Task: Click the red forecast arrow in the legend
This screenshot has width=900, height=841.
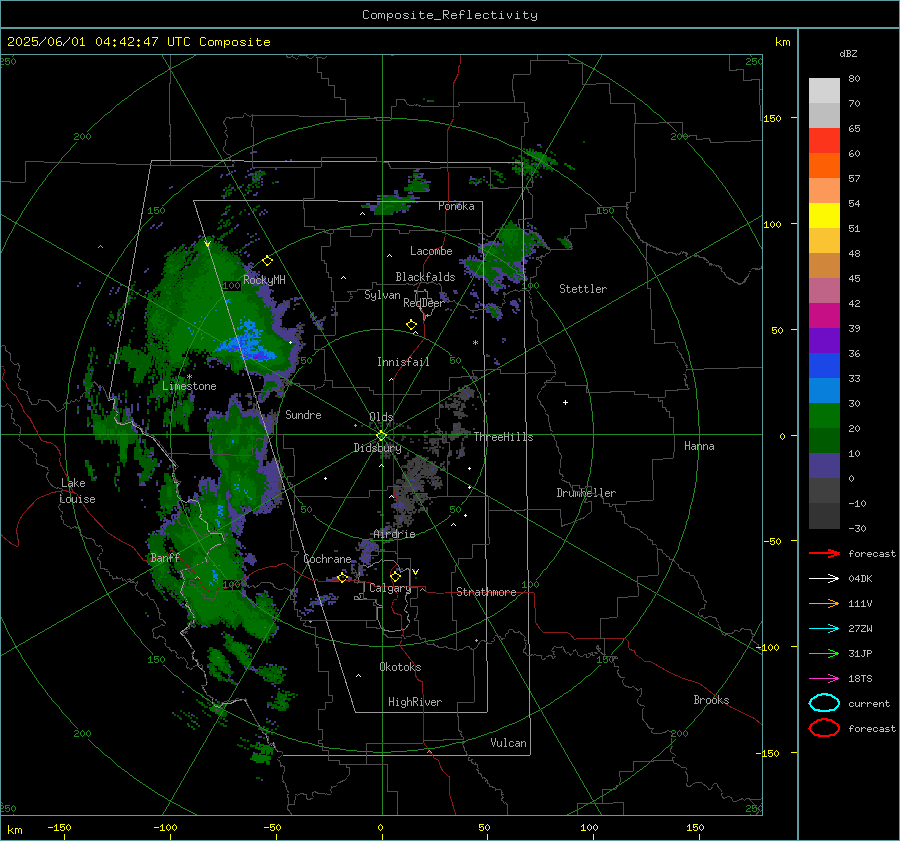Action: click(x=824, y=553)
